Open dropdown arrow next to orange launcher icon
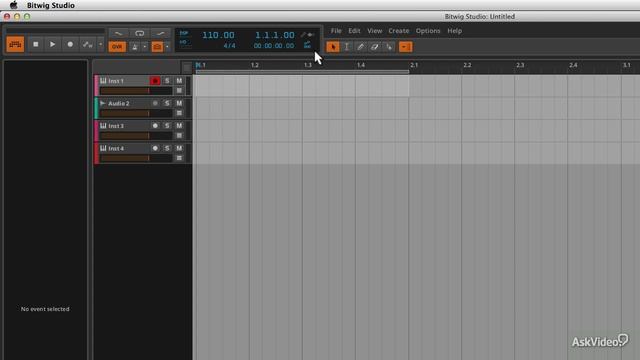This screenshot has height=360, width=640. tap(167, 47)
